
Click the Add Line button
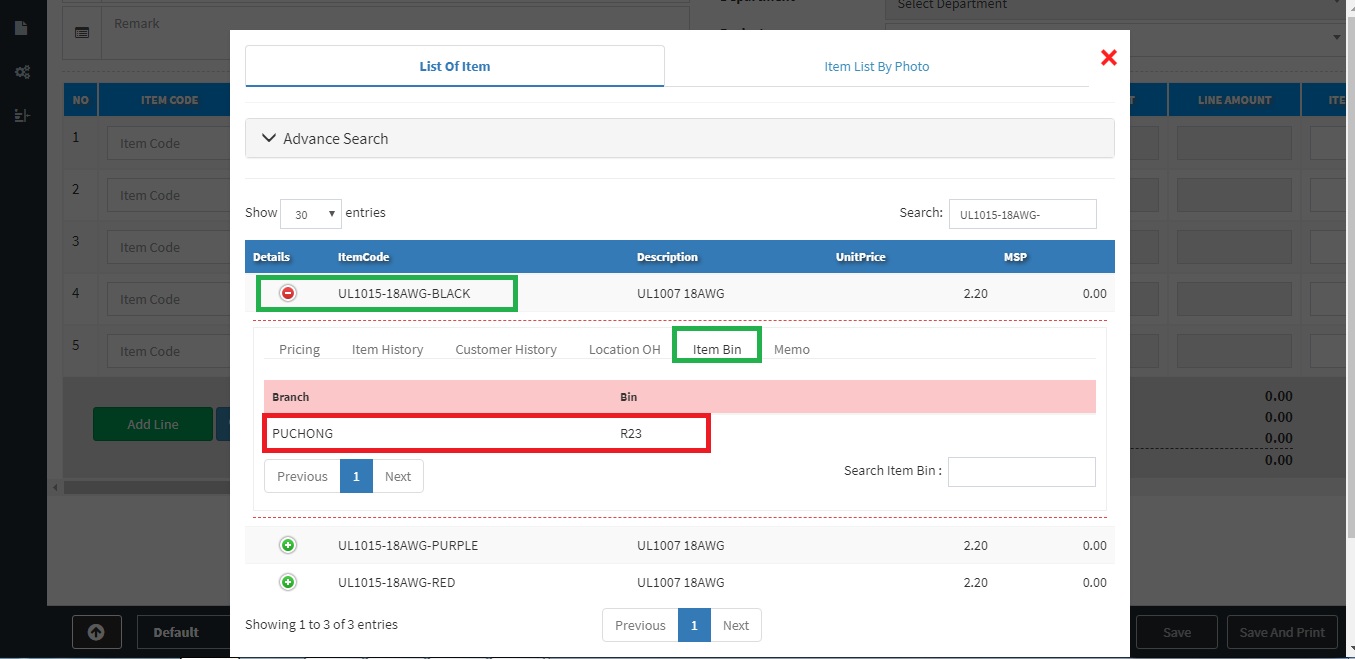coord(152,424)
